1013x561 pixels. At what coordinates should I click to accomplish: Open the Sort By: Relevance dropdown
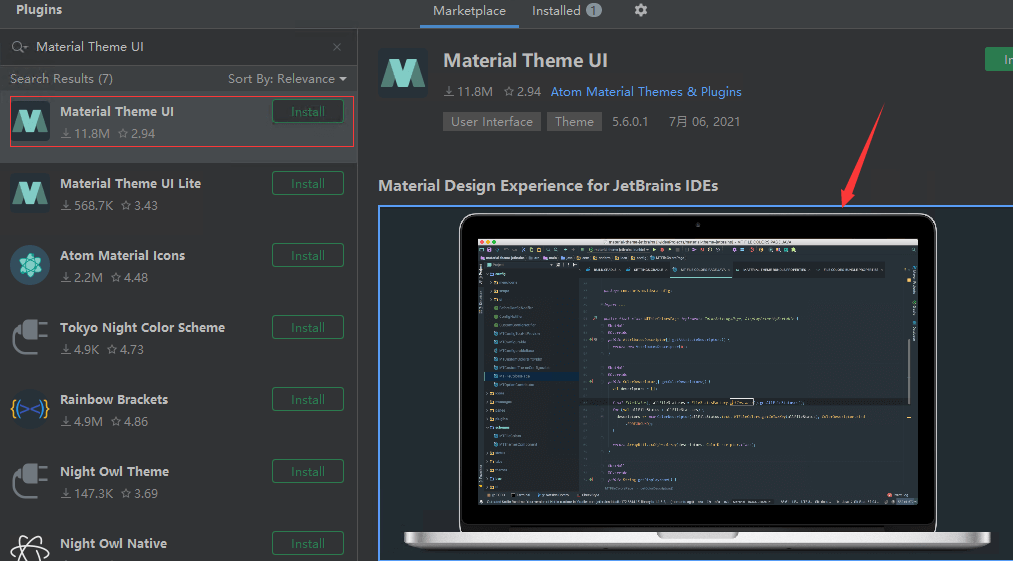point(287,79)
